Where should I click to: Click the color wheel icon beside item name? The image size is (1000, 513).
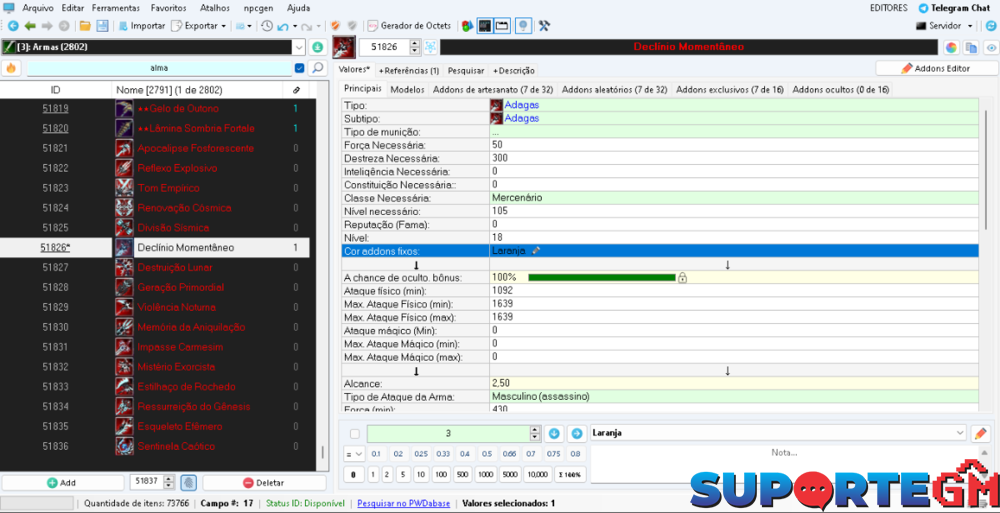click(x=950, y=47)
